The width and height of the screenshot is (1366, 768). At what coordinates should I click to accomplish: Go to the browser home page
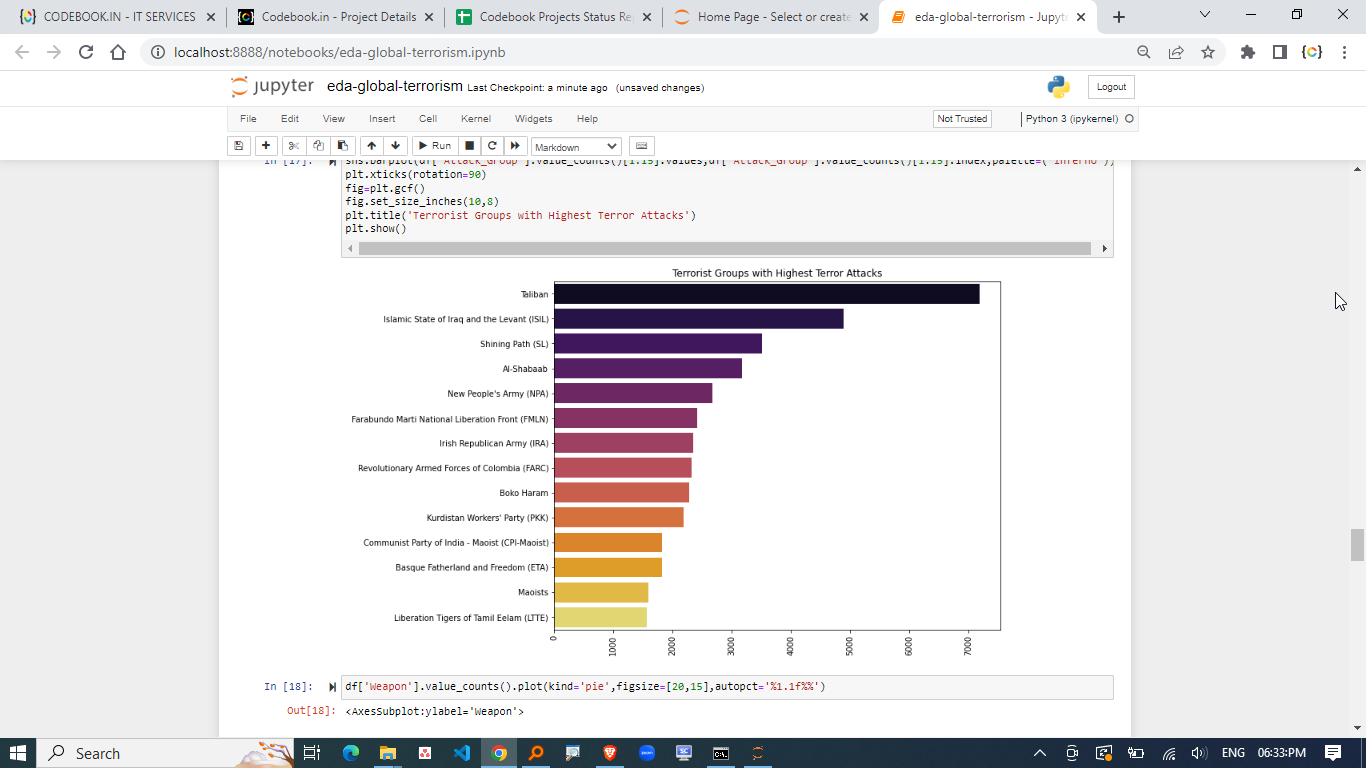[118, 52]
